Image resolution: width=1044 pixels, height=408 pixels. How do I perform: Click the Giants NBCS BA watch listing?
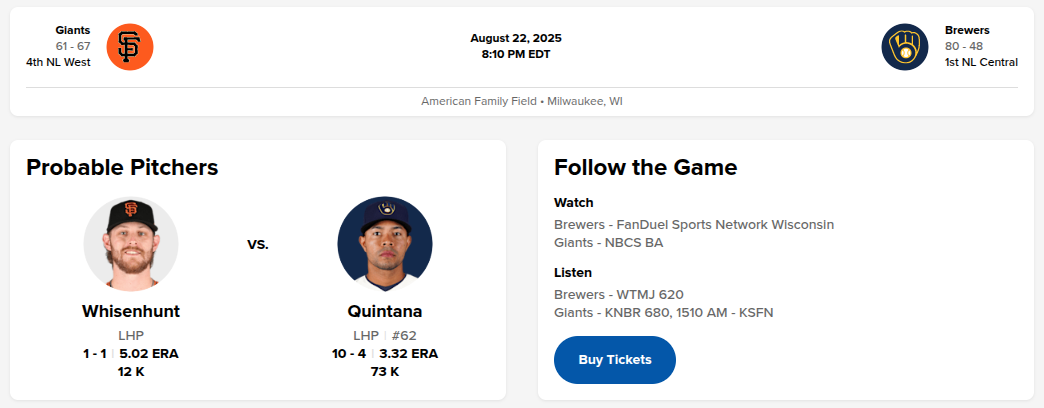[608, 242]
